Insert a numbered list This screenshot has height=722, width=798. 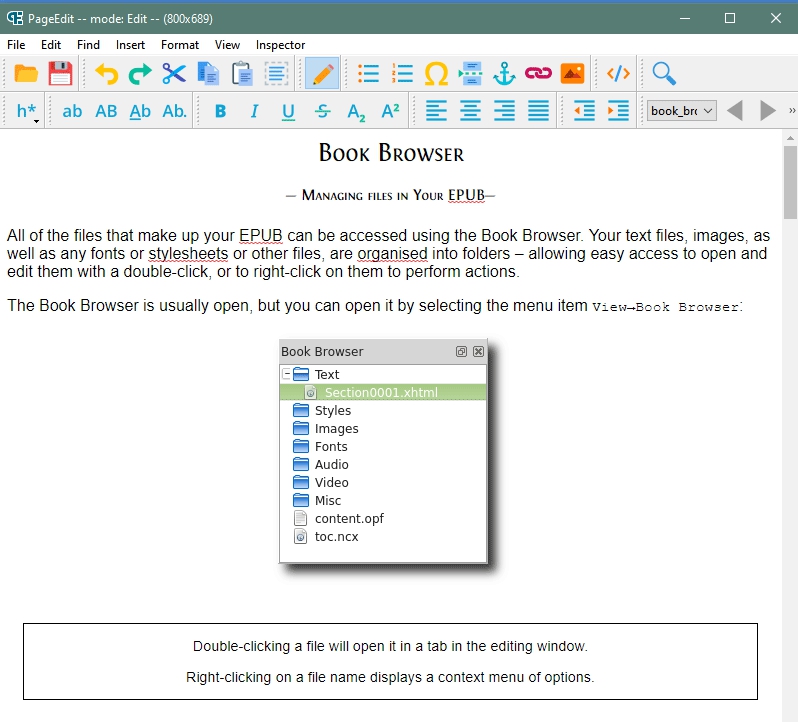pos(403,73)
